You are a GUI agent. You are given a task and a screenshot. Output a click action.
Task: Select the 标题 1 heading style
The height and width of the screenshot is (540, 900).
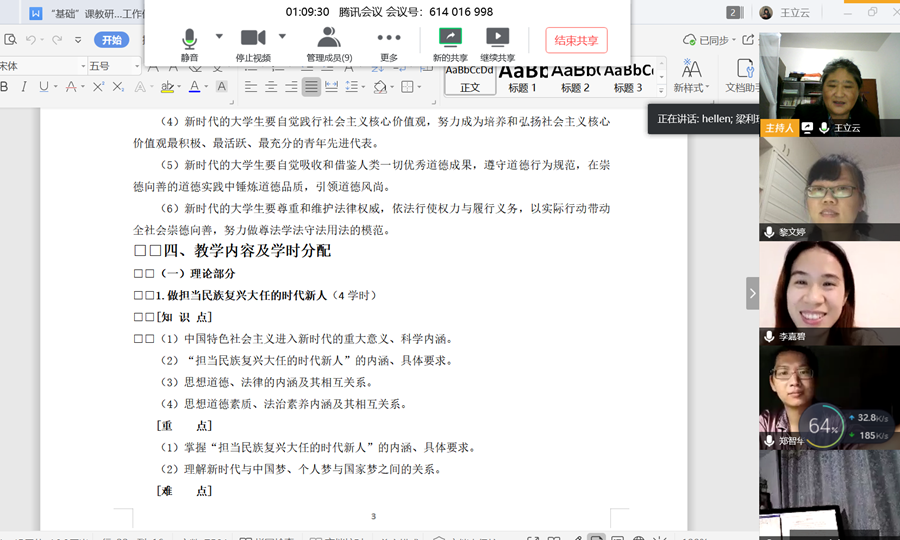click(522, 77)
